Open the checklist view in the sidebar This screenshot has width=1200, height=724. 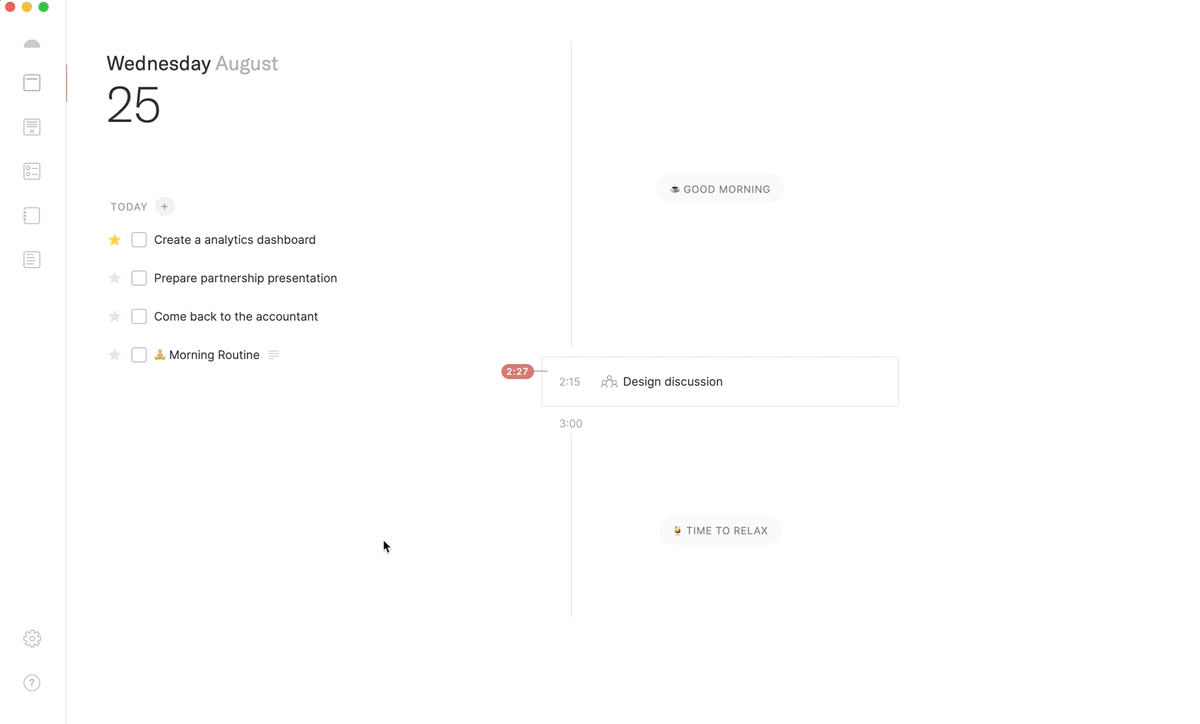click(32, 171)
